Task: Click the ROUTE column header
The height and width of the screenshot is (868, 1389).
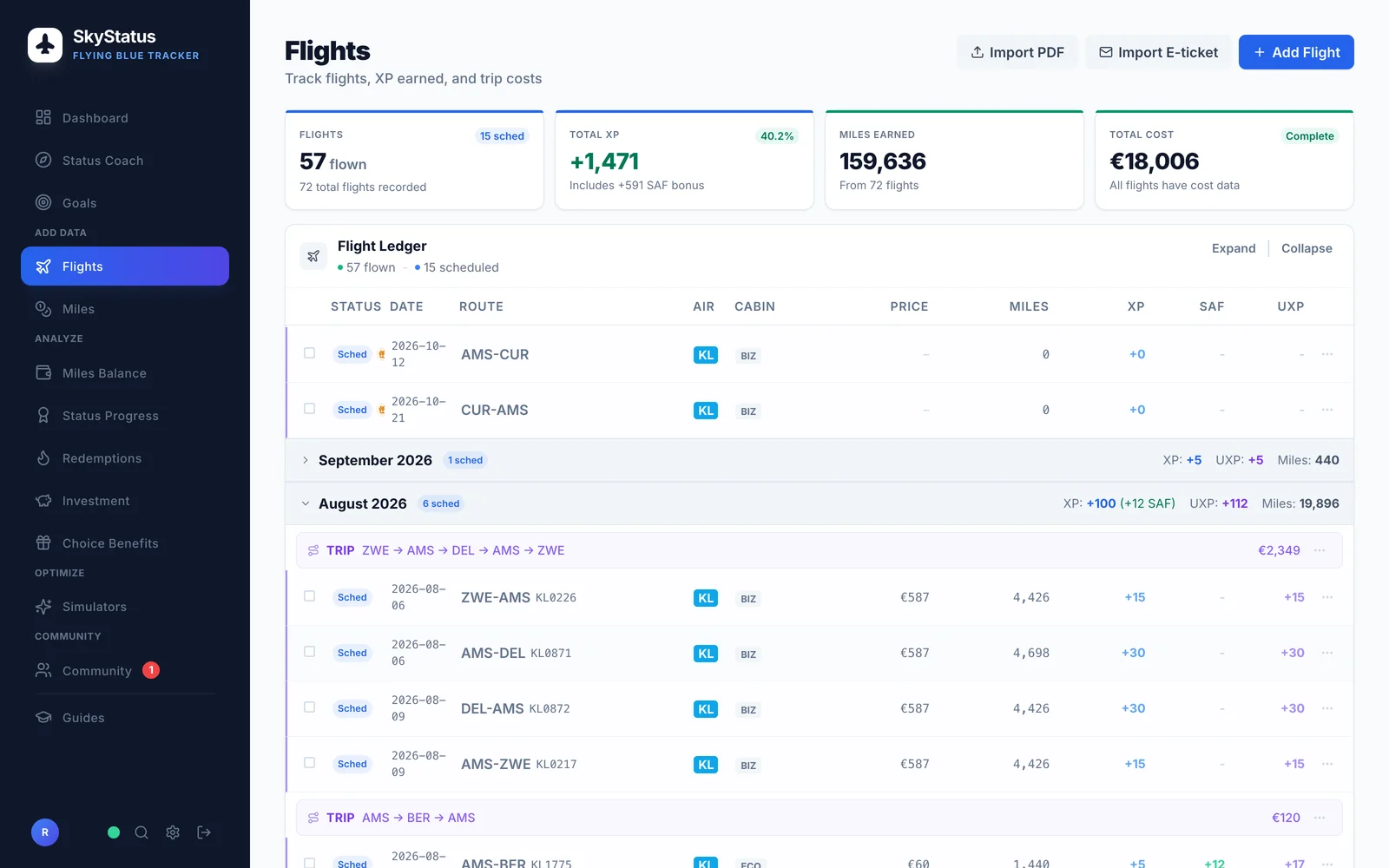Action: click(x=481, y=306)
